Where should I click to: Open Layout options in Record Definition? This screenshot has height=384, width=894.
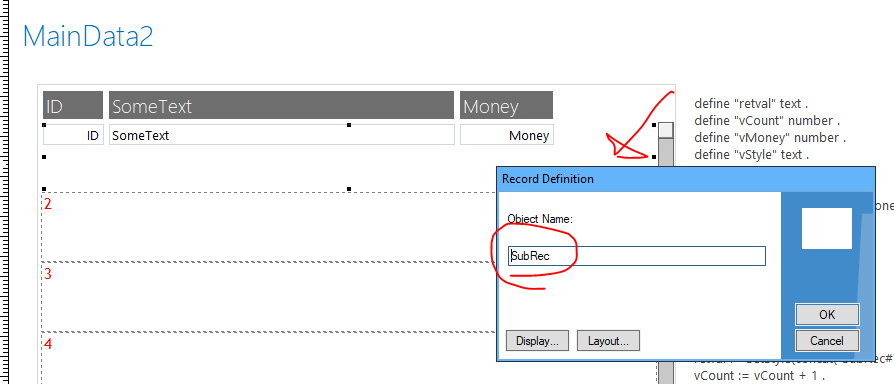point(608,341)
